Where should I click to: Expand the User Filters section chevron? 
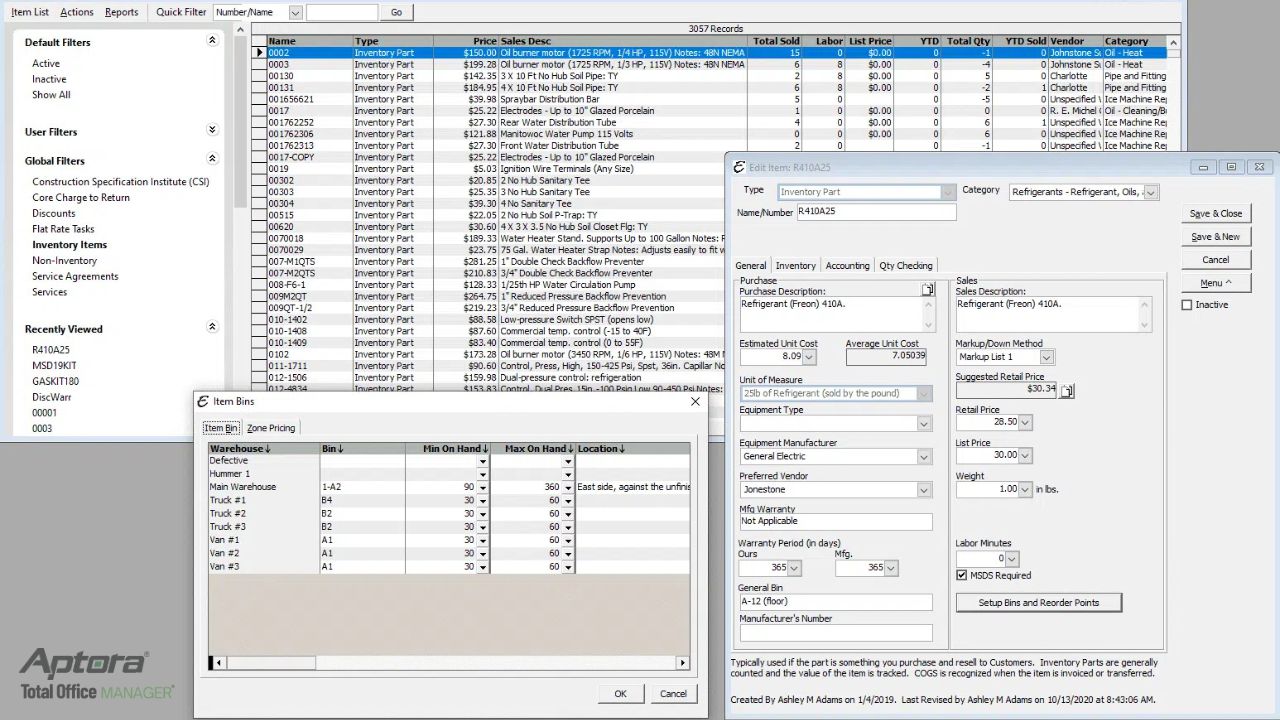[212, 130]
